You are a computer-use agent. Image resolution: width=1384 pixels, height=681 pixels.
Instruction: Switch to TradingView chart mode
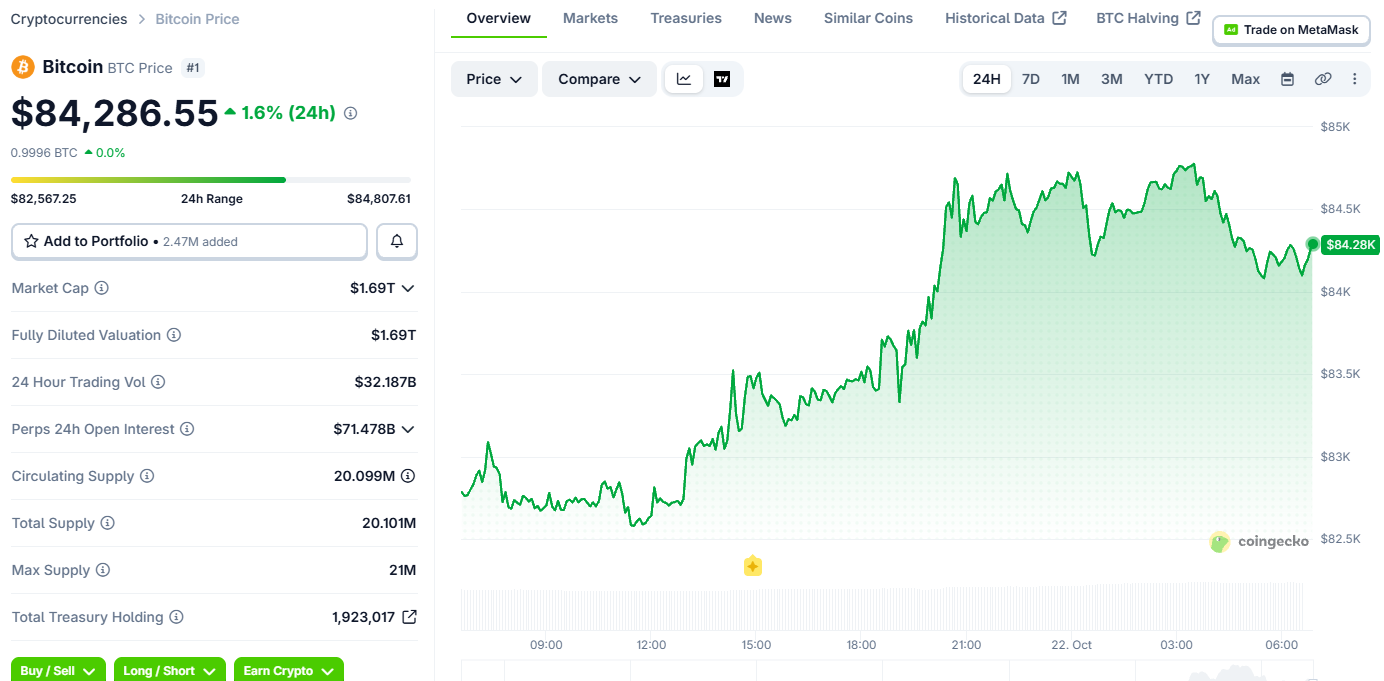(722, 79)
